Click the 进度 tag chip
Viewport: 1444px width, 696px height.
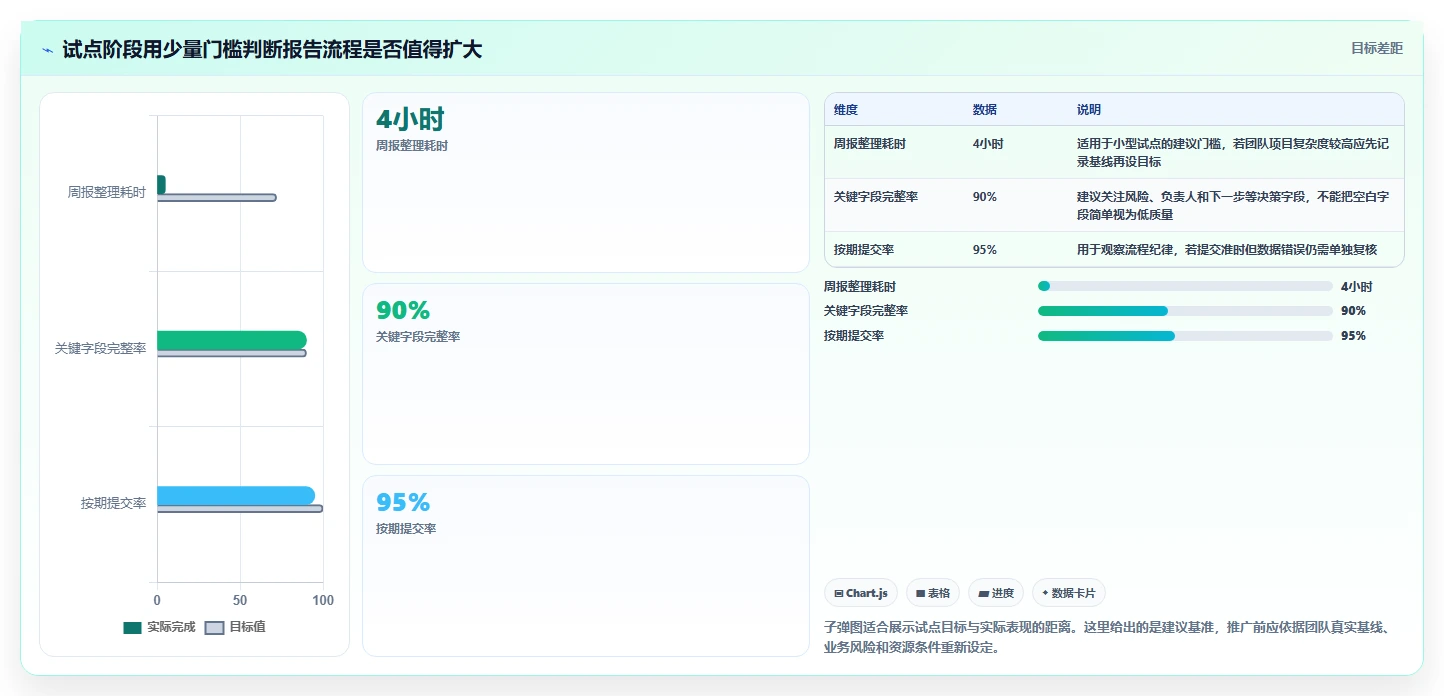coord(996,593)
